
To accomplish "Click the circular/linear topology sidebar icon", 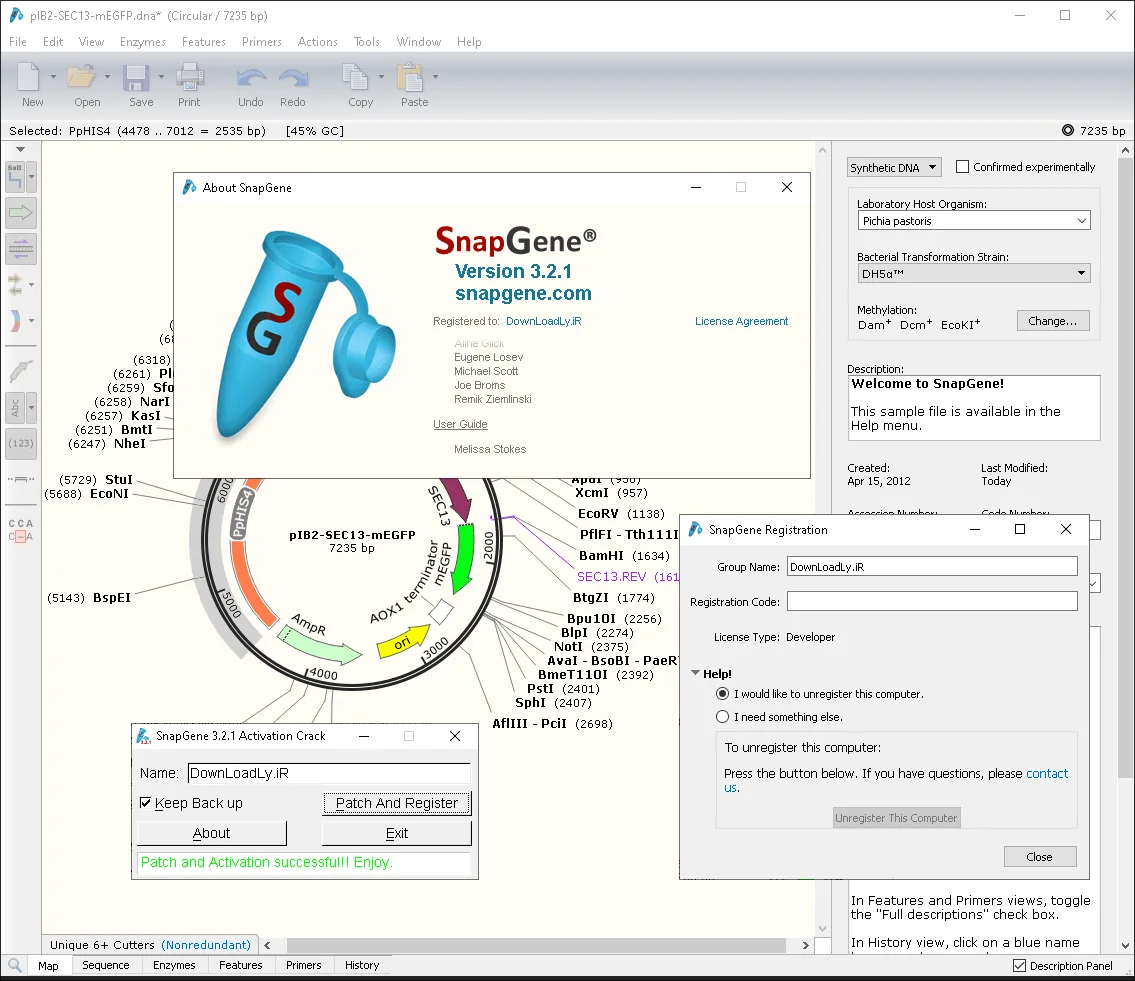I will (15, 320).
